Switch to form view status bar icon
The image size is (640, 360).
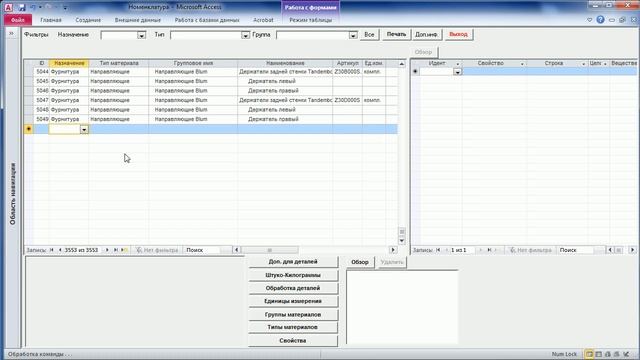589,354
